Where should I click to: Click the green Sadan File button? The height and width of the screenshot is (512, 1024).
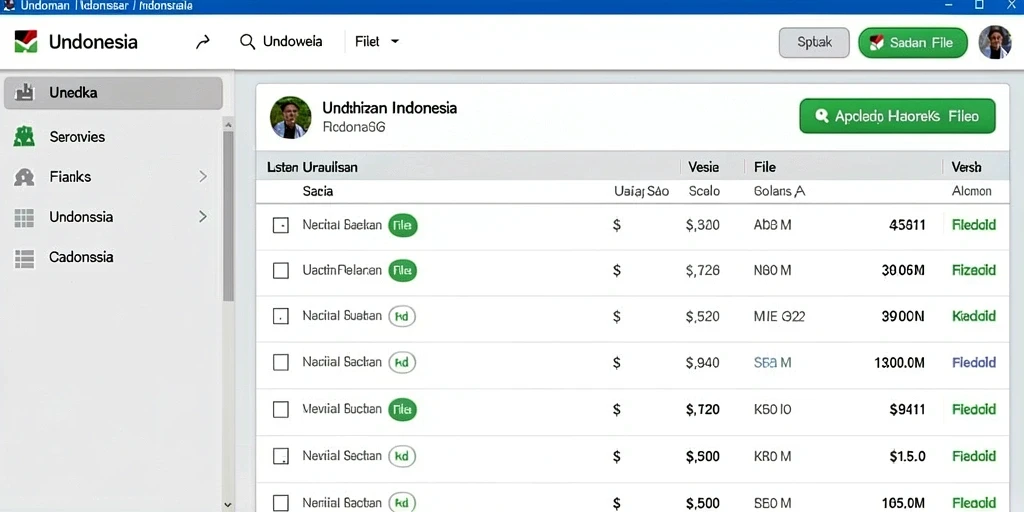click(x=912, y=43)
